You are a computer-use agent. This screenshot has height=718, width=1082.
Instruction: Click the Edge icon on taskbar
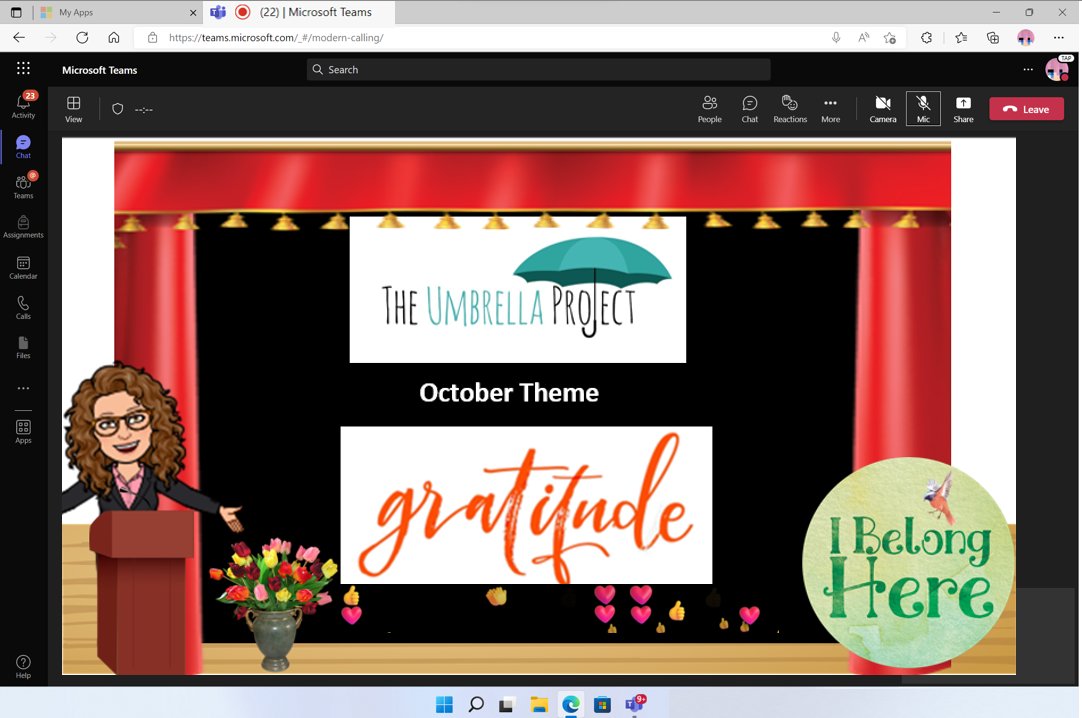pos(571,704)
